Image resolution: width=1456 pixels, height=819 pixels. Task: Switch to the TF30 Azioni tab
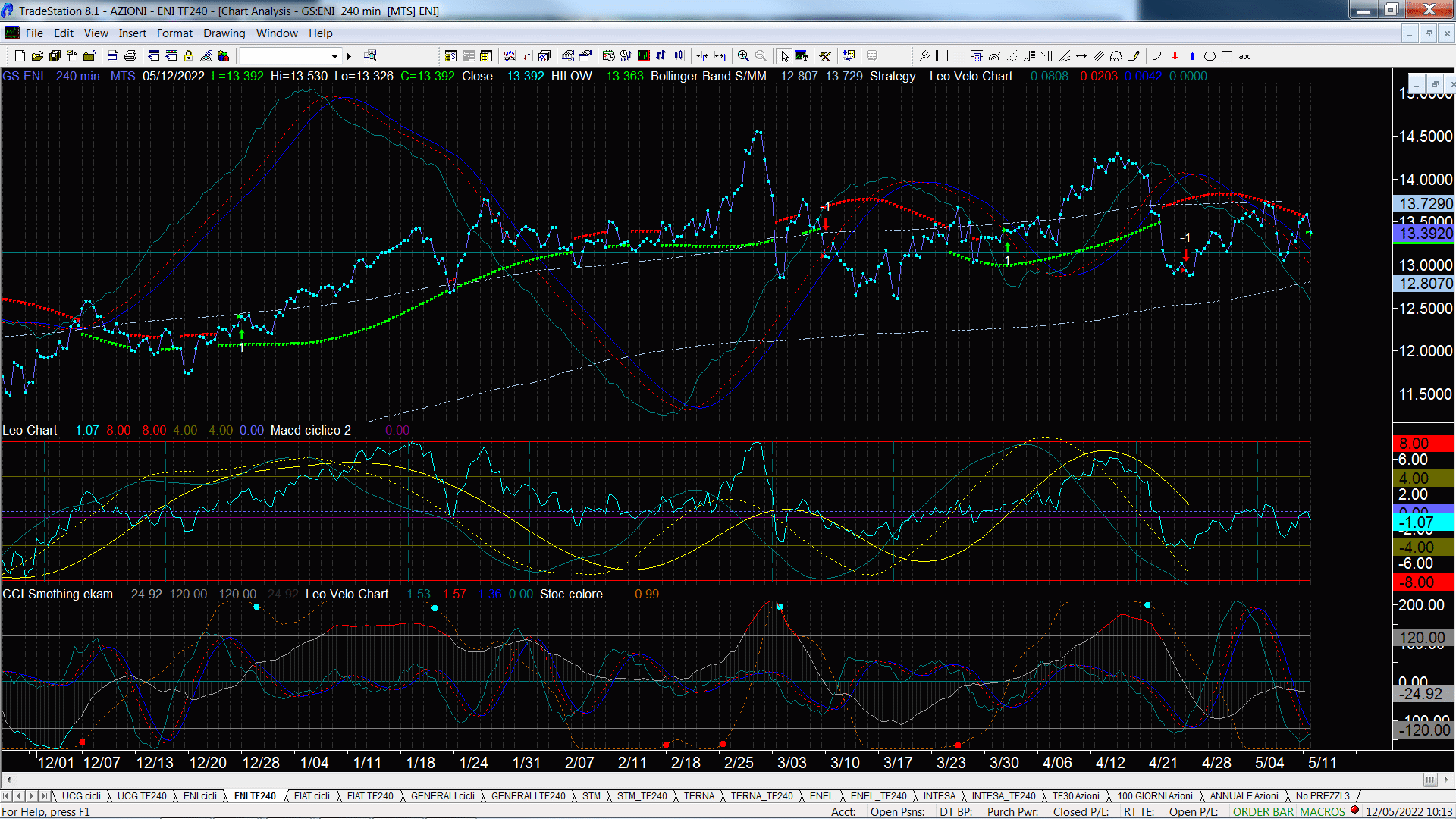click(1075, 795)
